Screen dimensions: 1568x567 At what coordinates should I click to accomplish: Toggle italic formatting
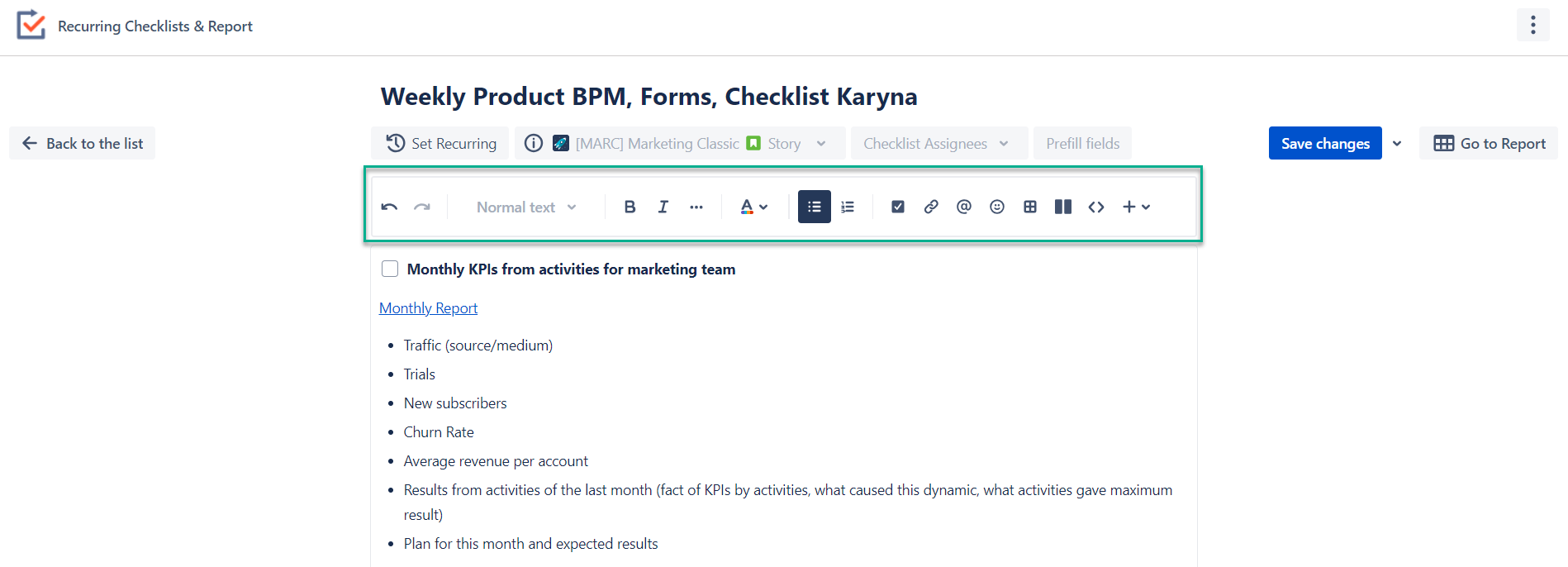[663, 207]
